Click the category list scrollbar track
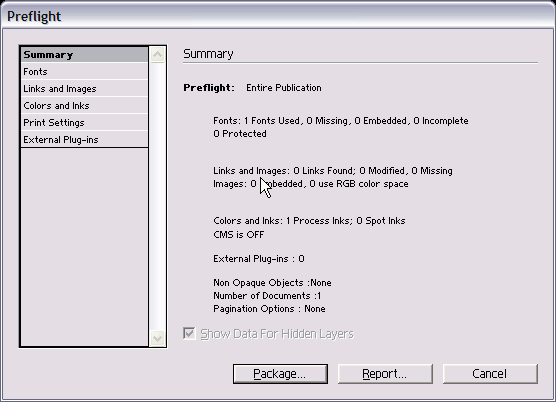556x402 pixels. tap(157, 196)
